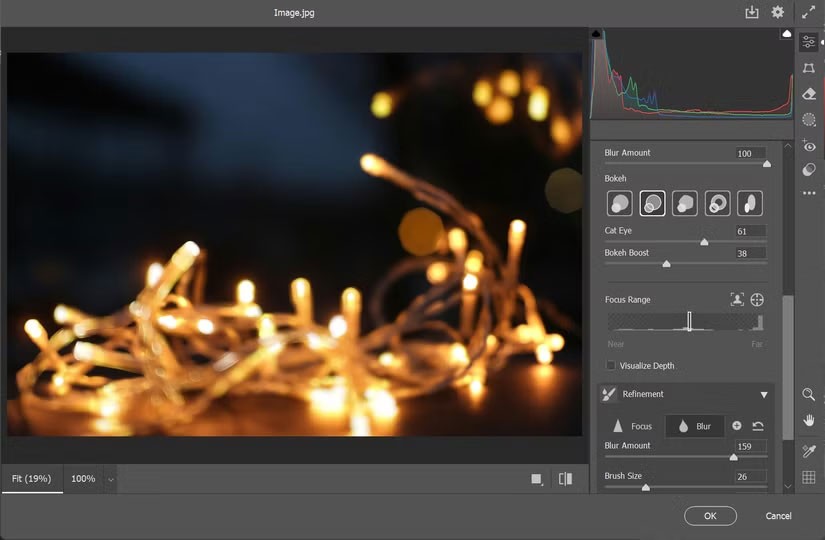Collapse the Refinement section
This screenshot has height=540, width=825.
(764, 394)
